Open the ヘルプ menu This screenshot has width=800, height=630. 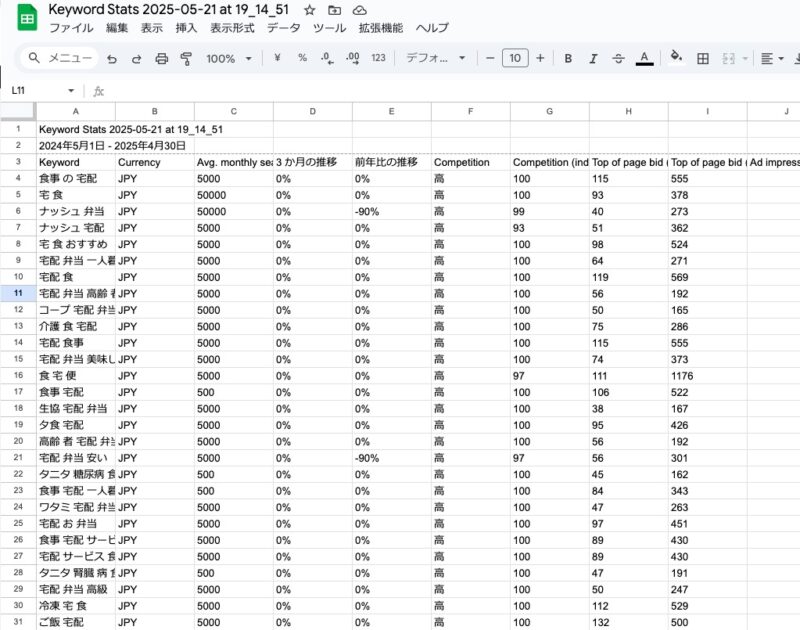click(432, 28)
